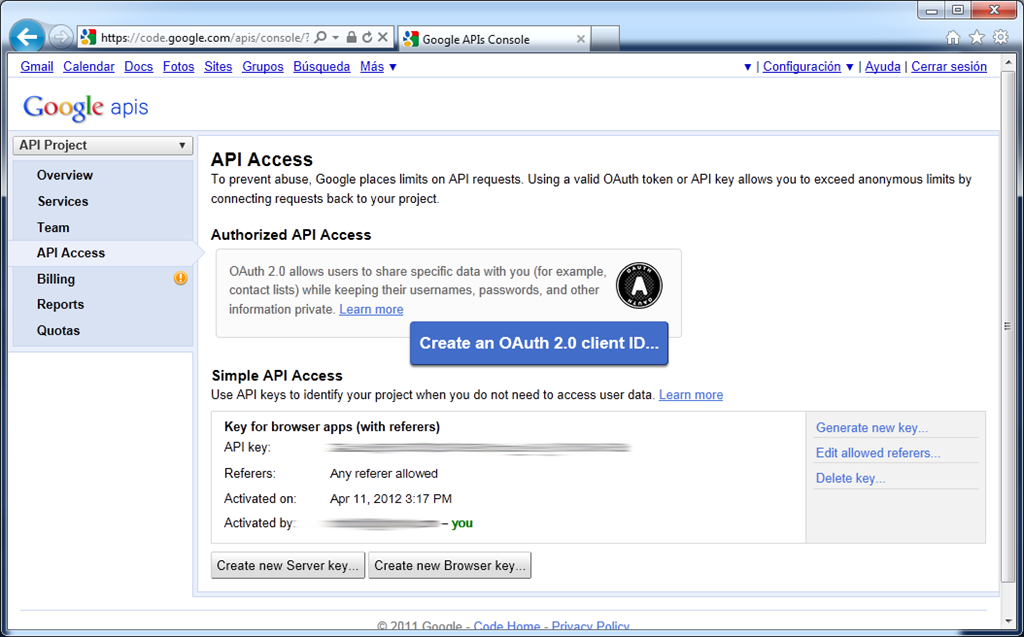Click the OAuth logo badge

[639, 286]
